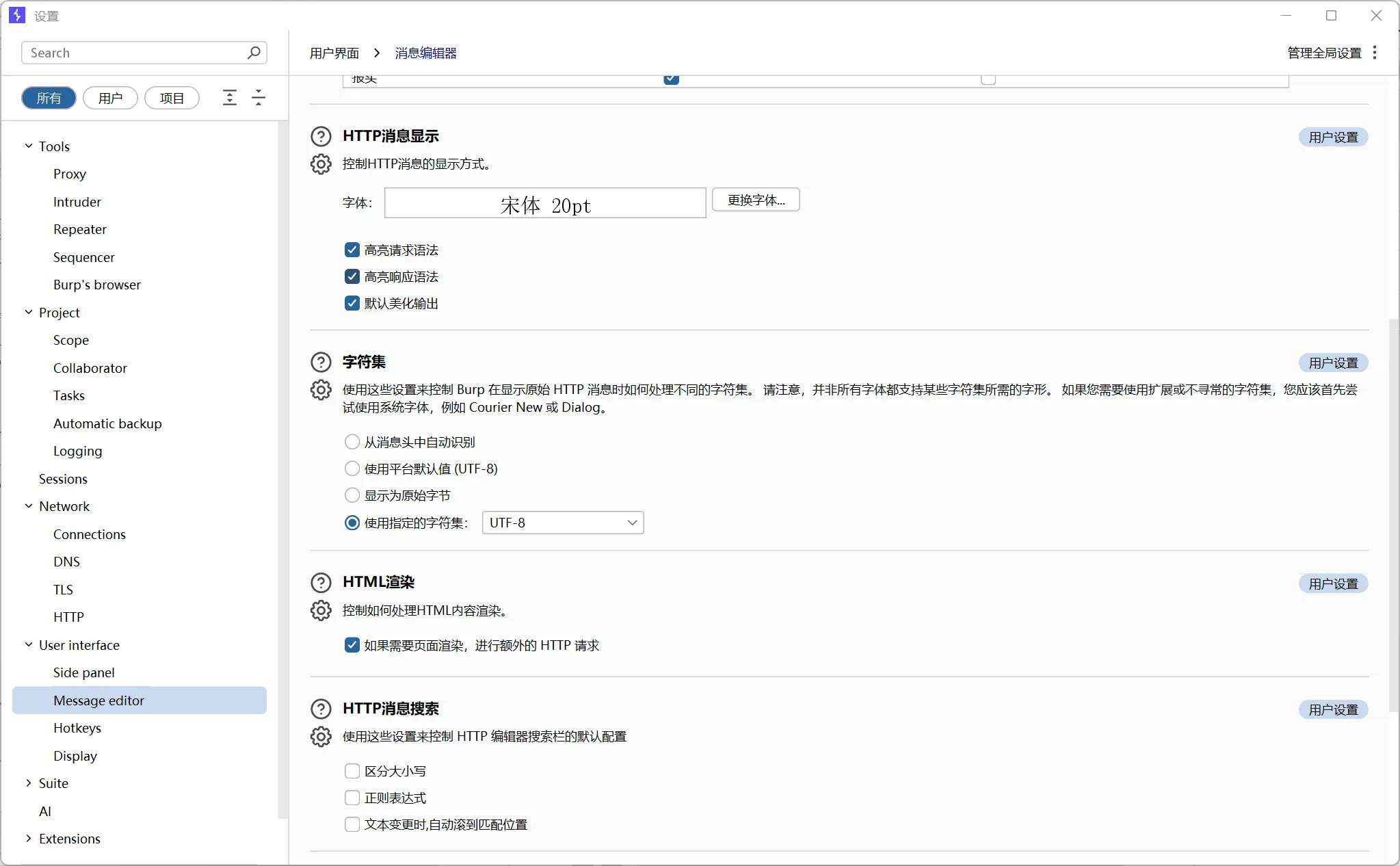This screenshot has width=1400, height=866.
Task: Click the gear icon for 字符集 section
Action: tap(321, 390)
